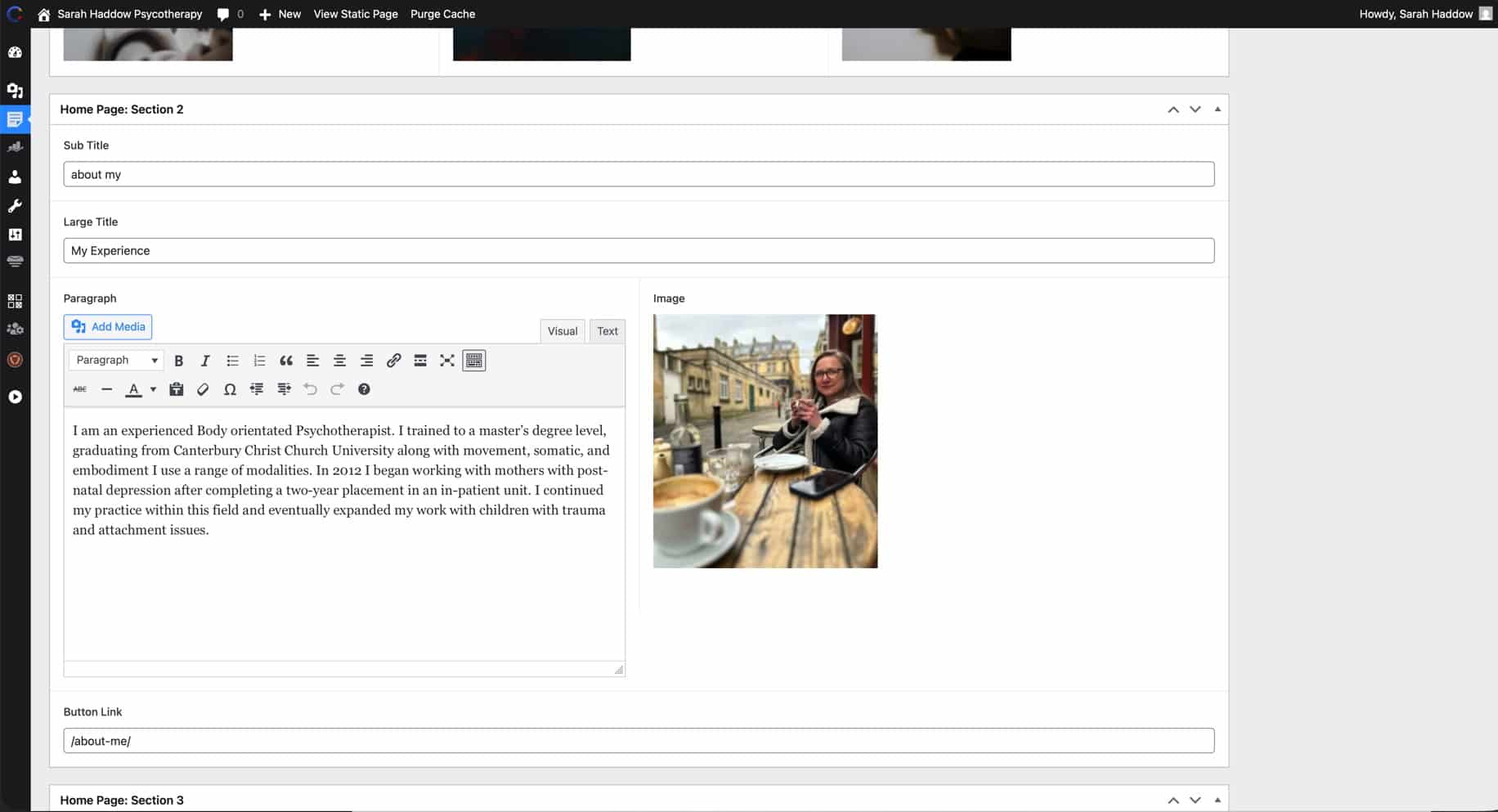Toggle bold formatting in editor toolbar

coord(178,361)
